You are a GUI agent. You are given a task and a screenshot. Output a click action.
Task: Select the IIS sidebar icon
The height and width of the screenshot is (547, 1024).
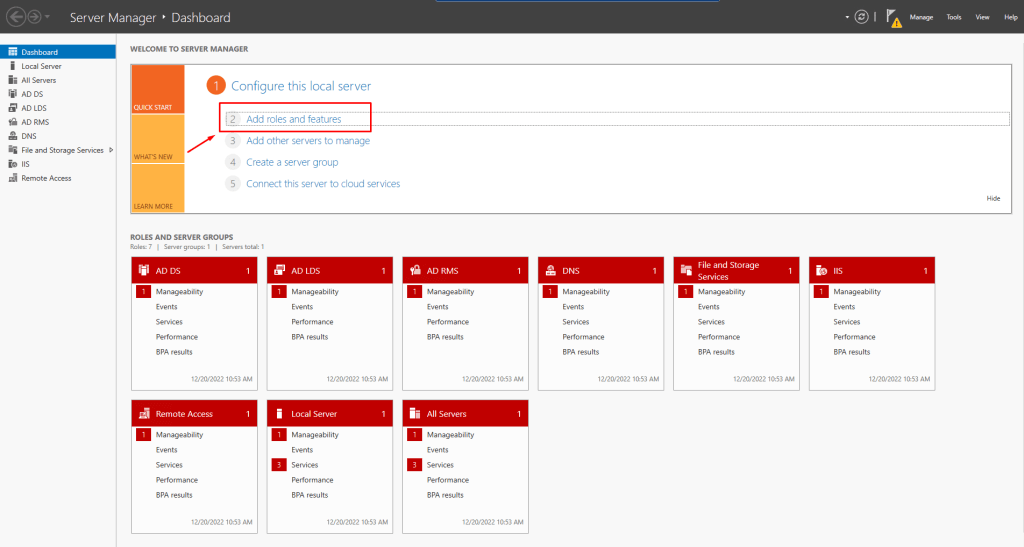12,164
